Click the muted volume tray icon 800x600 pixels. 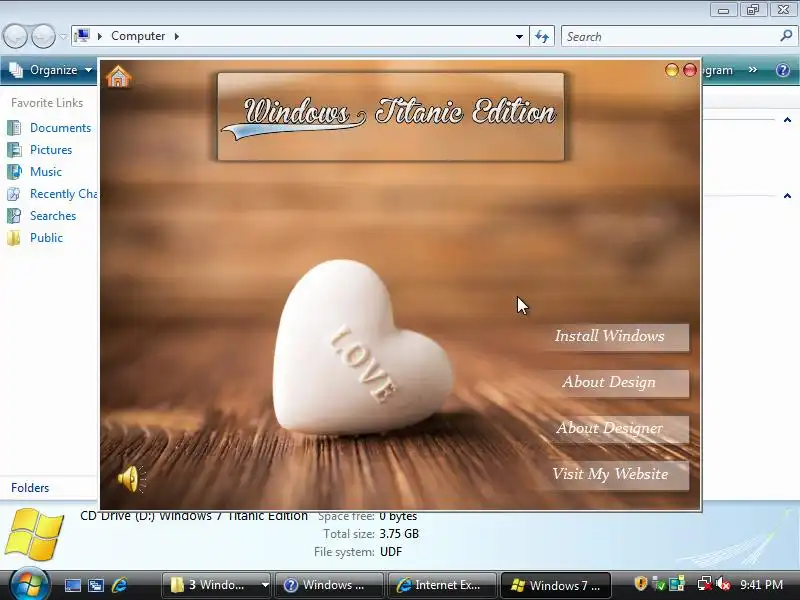tap(723, 584)
